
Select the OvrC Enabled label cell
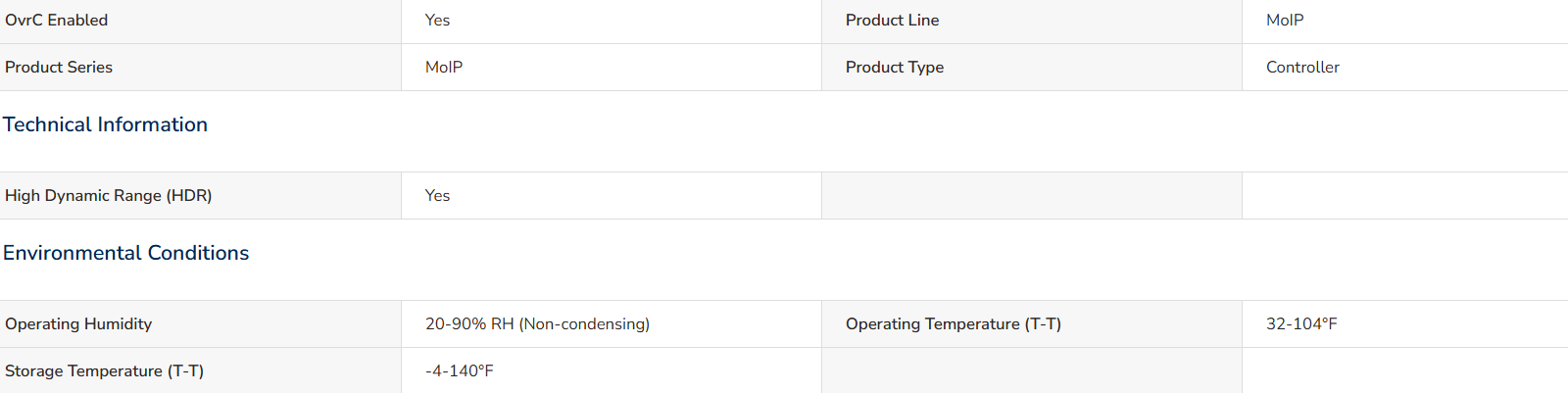[200, 21]
